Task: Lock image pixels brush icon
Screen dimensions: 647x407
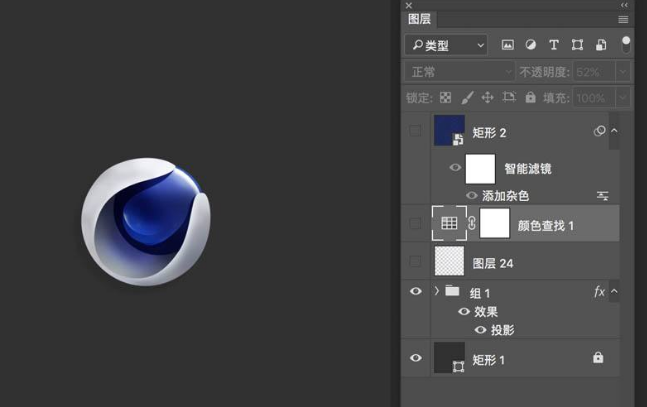Action: (467, 97)
